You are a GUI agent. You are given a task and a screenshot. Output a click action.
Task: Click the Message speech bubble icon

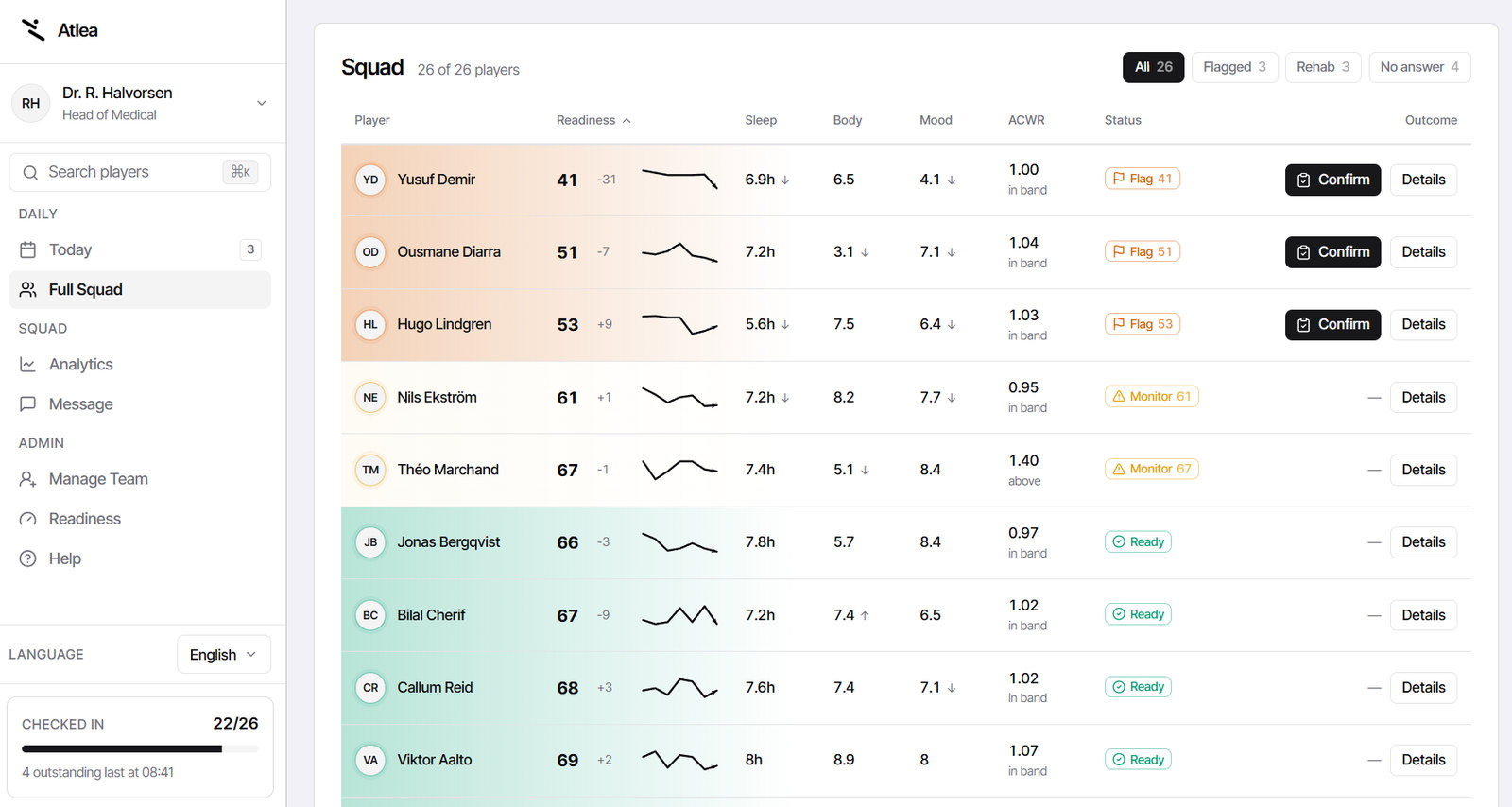click(28, 403)
